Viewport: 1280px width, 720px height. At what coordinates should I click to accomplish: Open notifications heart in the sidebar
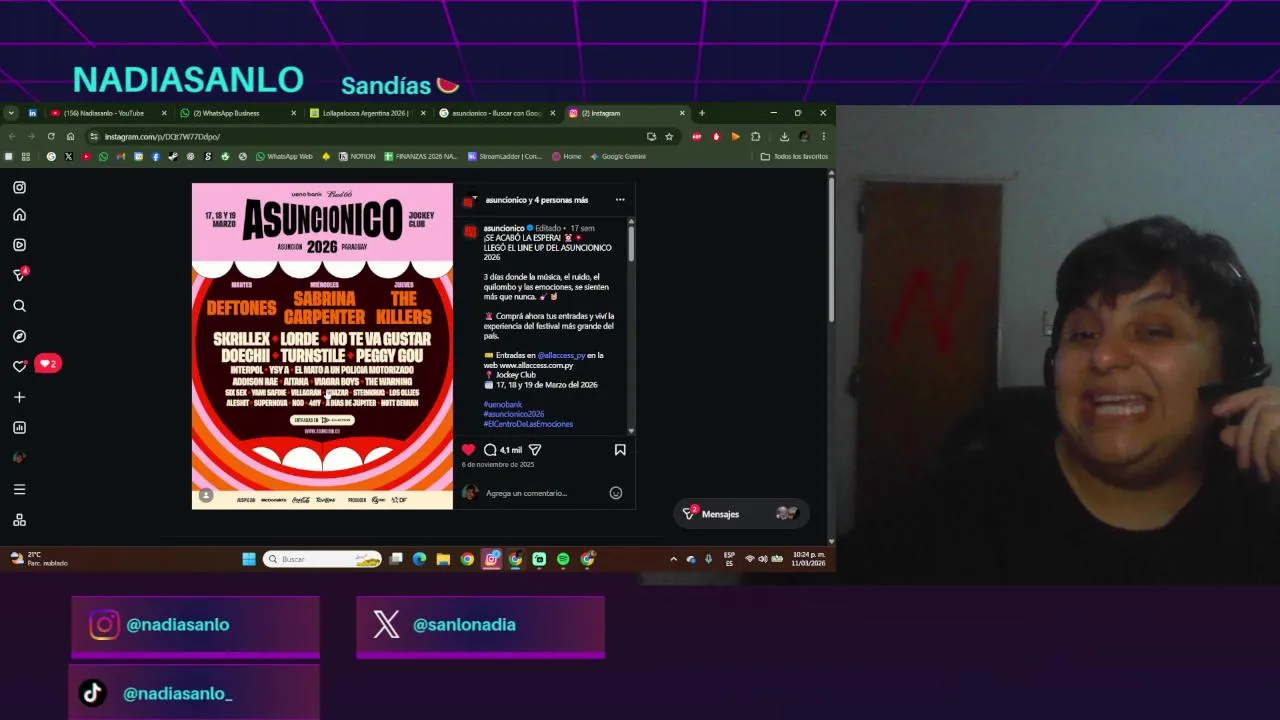click(19, 366)
